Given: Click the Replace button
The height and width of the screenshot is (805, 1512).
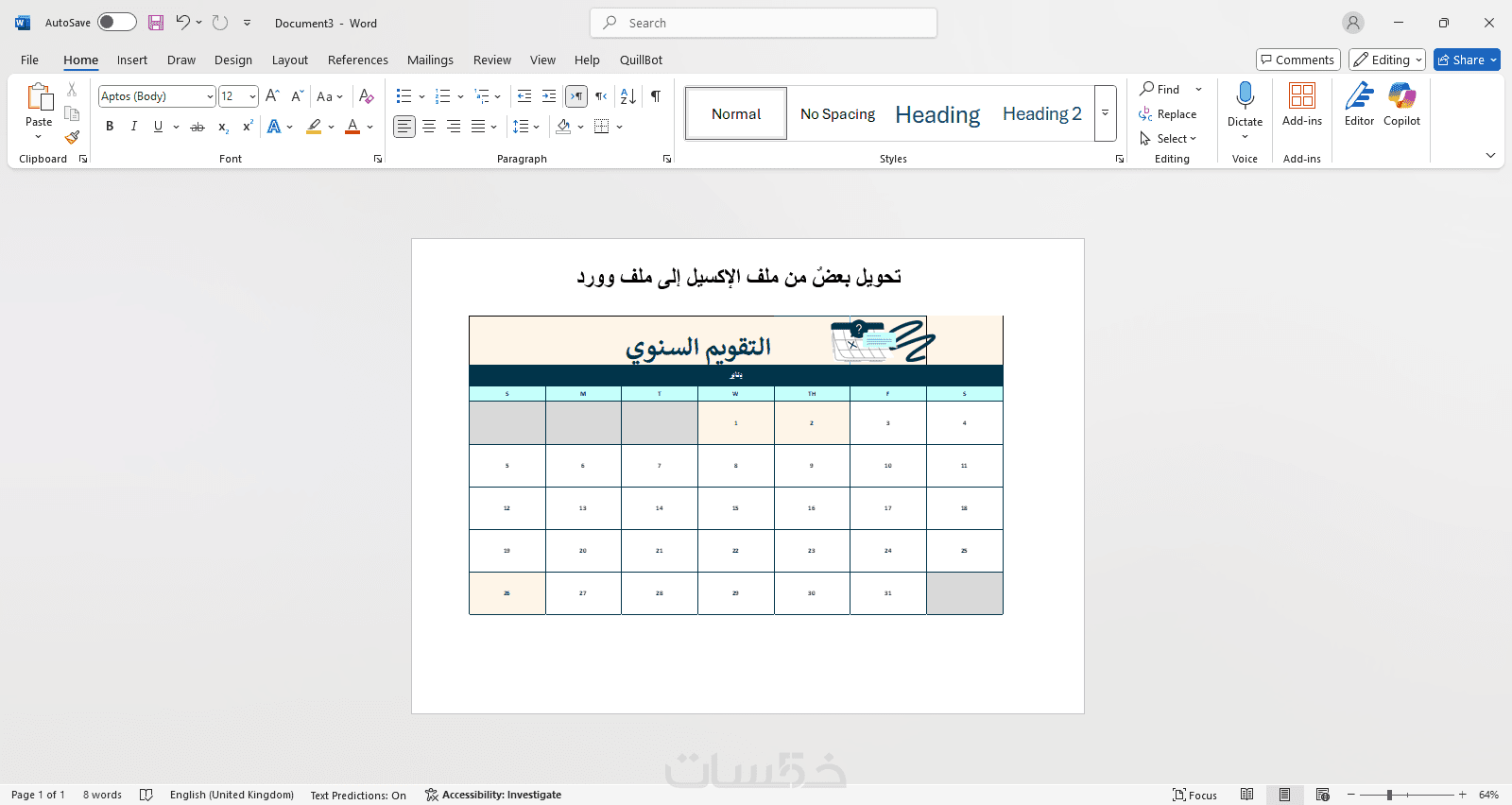Looking at the screenshot, I should [1168, 114].
